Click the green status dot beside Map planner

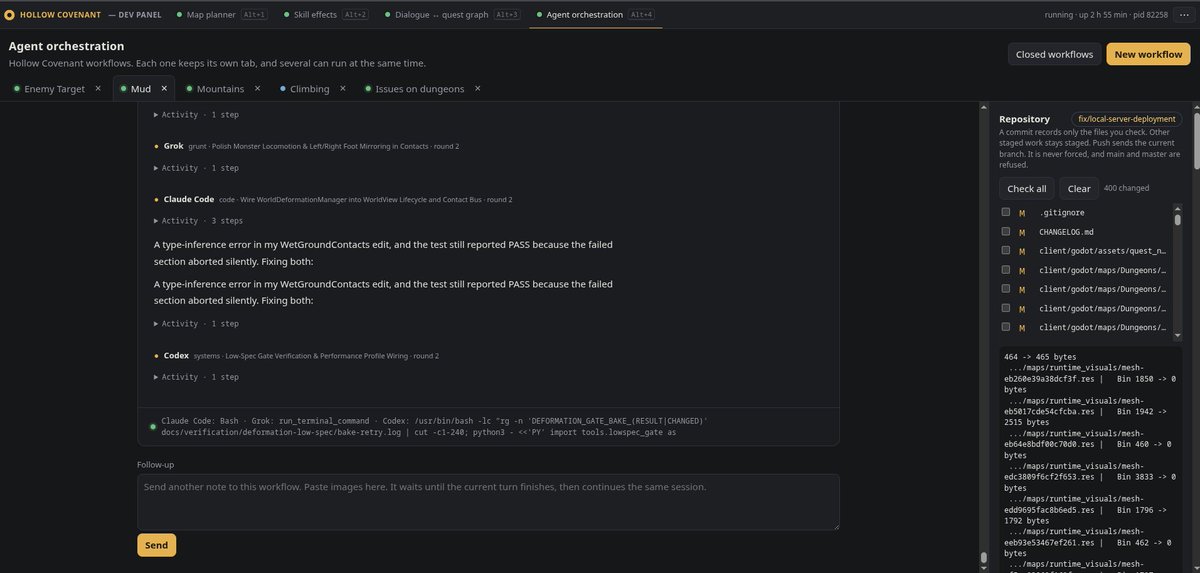[x=178, y=15]
